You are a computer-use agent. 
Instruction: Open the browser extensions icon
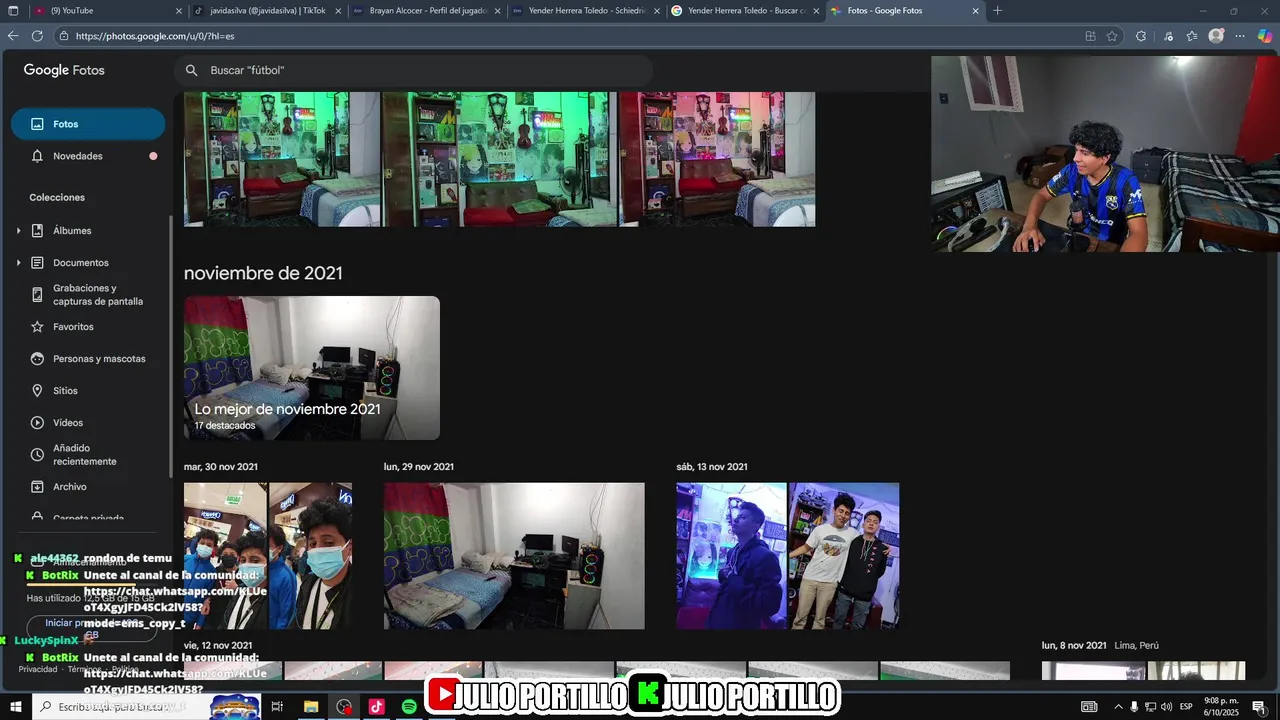[x=1141, y=36]
